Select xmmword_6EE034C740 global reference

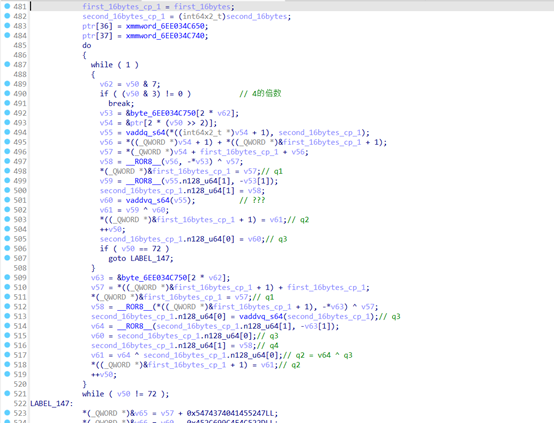(x=165, y=36)
